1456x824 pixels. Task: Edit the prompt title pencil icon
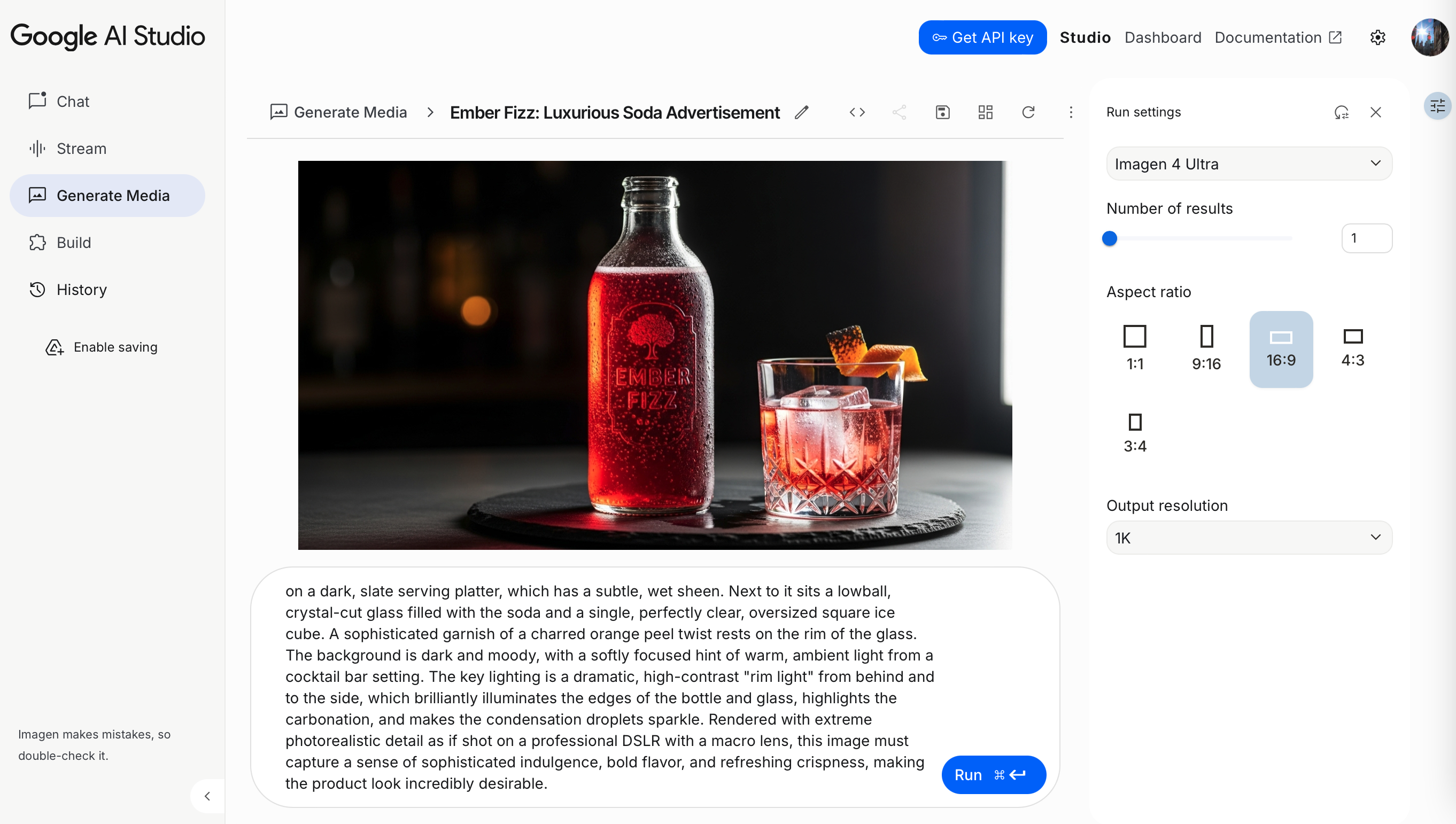click(x=802, y=112)
